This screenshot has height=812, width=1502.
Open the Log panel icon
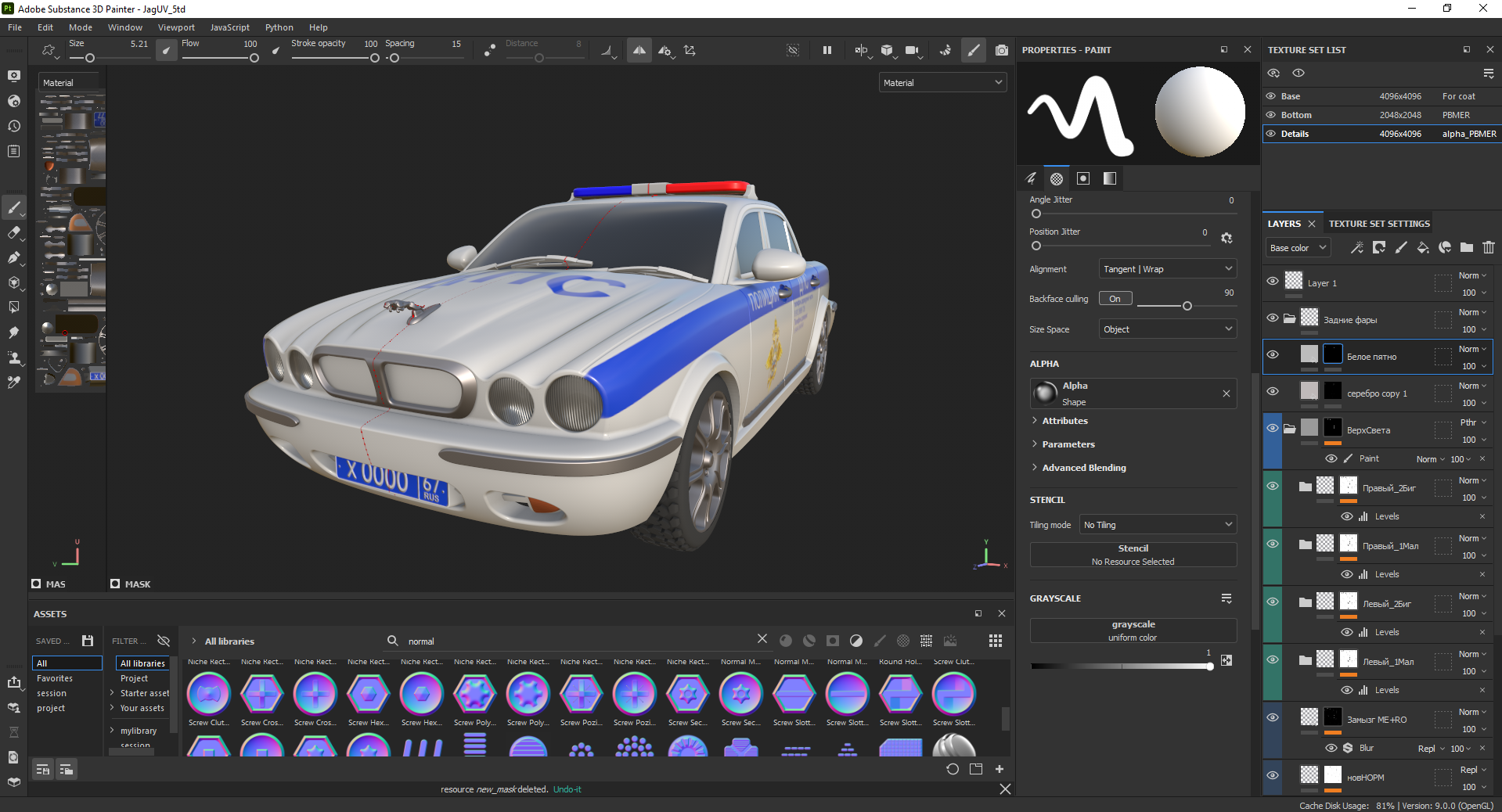pyautogui.click(x=14, y=151)
